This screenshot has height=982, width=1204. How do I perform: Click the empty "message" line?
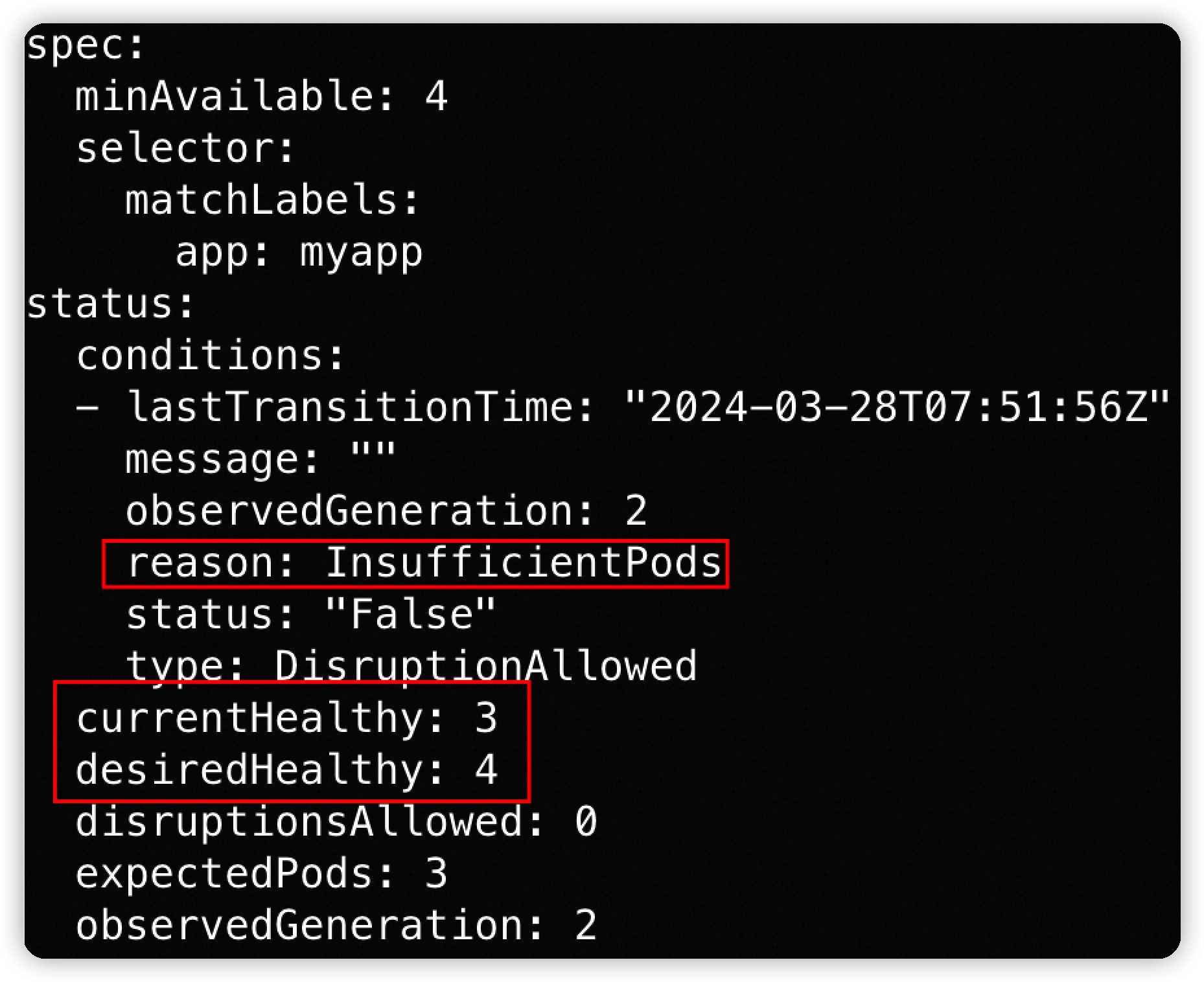[x=260, y=460]
